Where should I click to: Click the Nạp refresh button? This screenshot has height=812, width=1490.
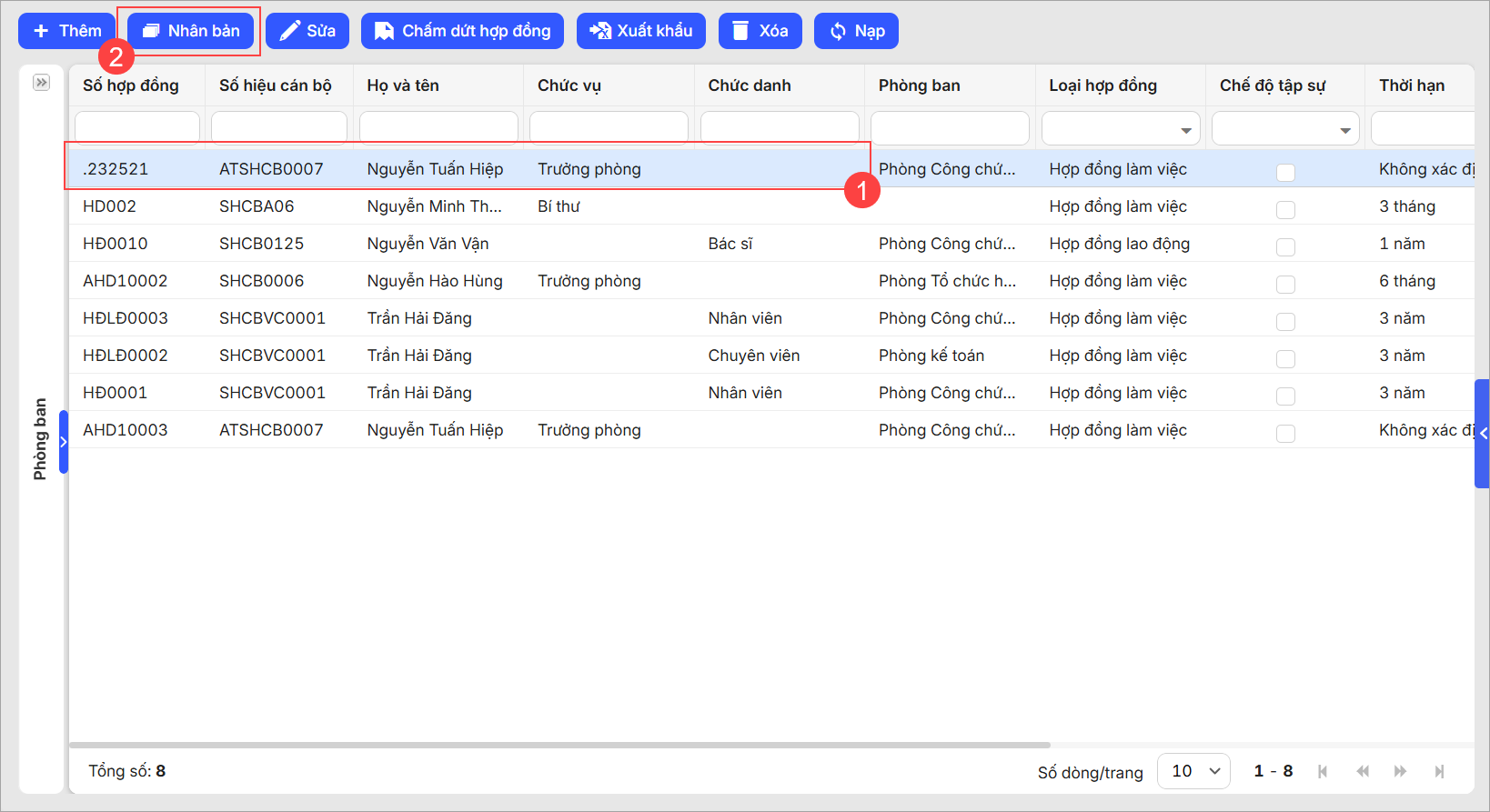[x=856, y=31]
